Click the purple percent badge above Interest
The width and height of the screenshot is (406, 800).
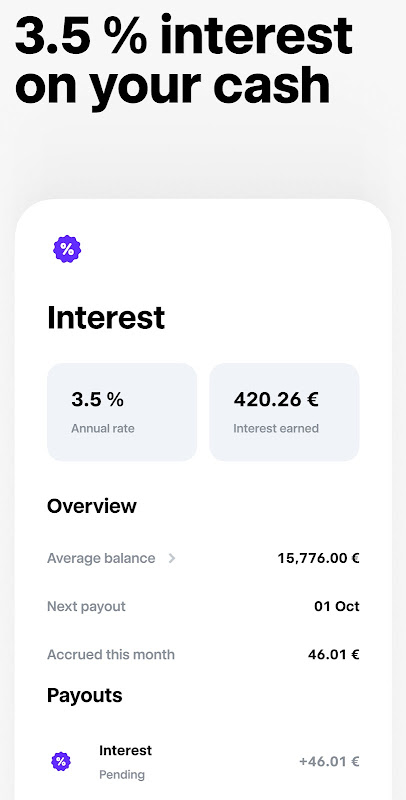coord(67,249)
